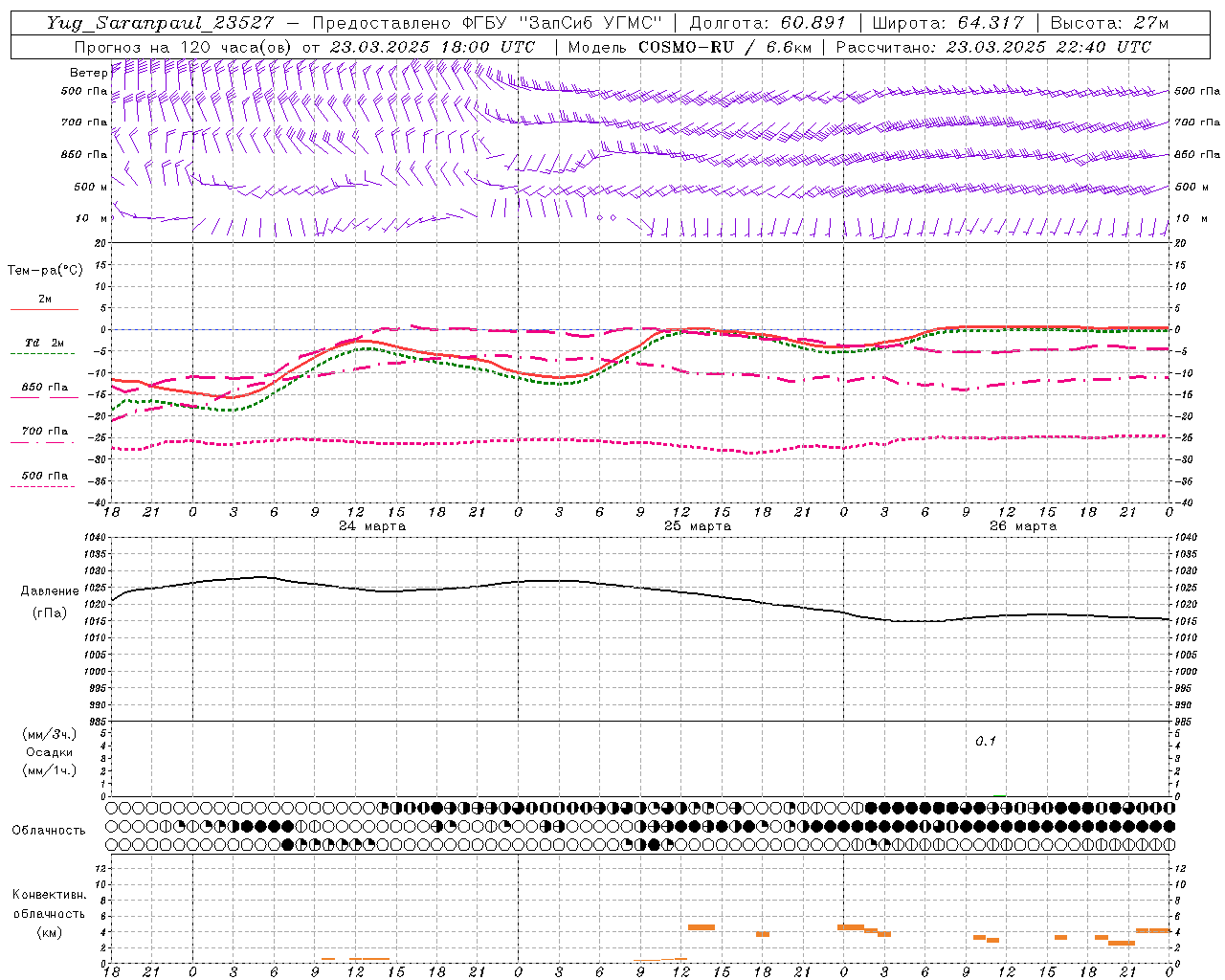Click Рассчитано: 23.03.2025 22:40 UTC text
Screen dimensions: 1225x980
click(993, 47)
